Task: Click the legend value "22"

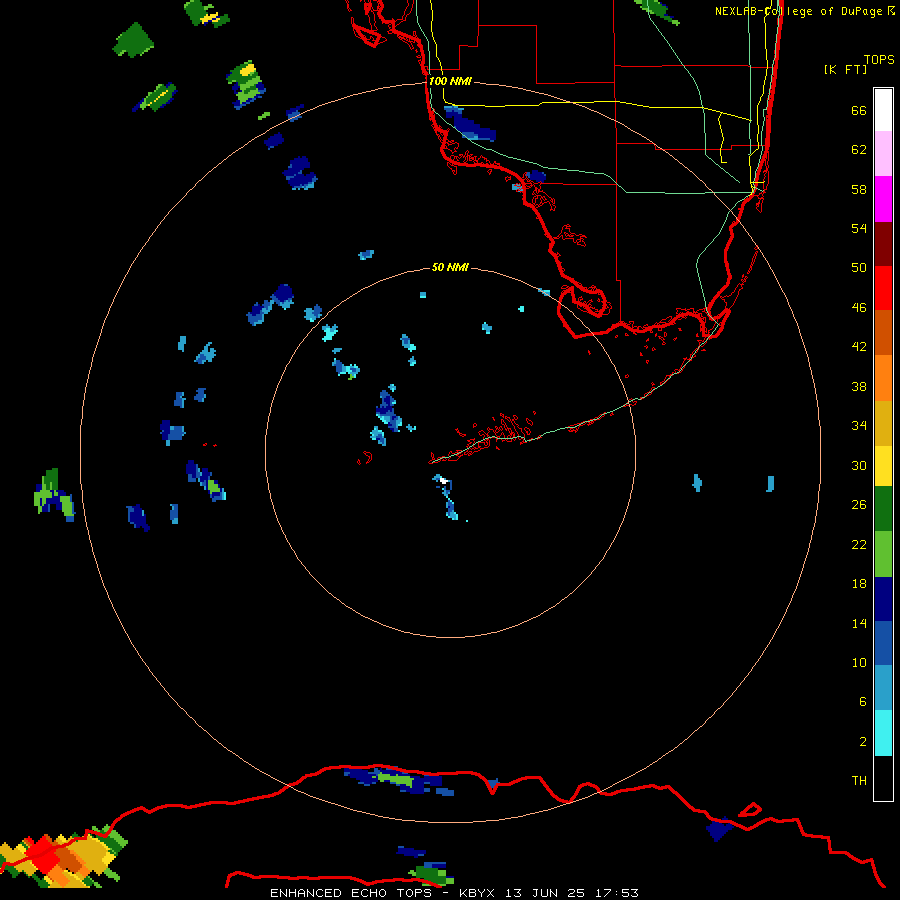Action: (x=859, y=544)
